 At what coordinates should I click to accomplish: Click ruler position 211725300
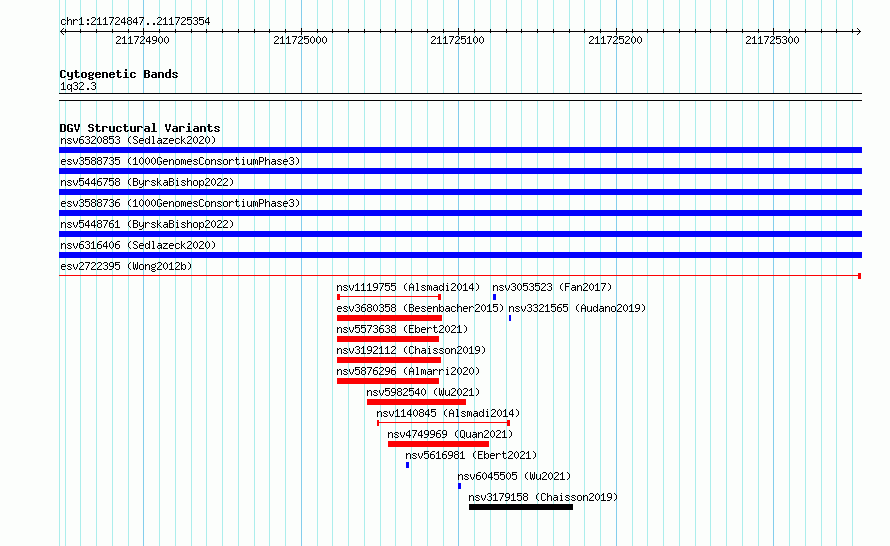point(773,40)
